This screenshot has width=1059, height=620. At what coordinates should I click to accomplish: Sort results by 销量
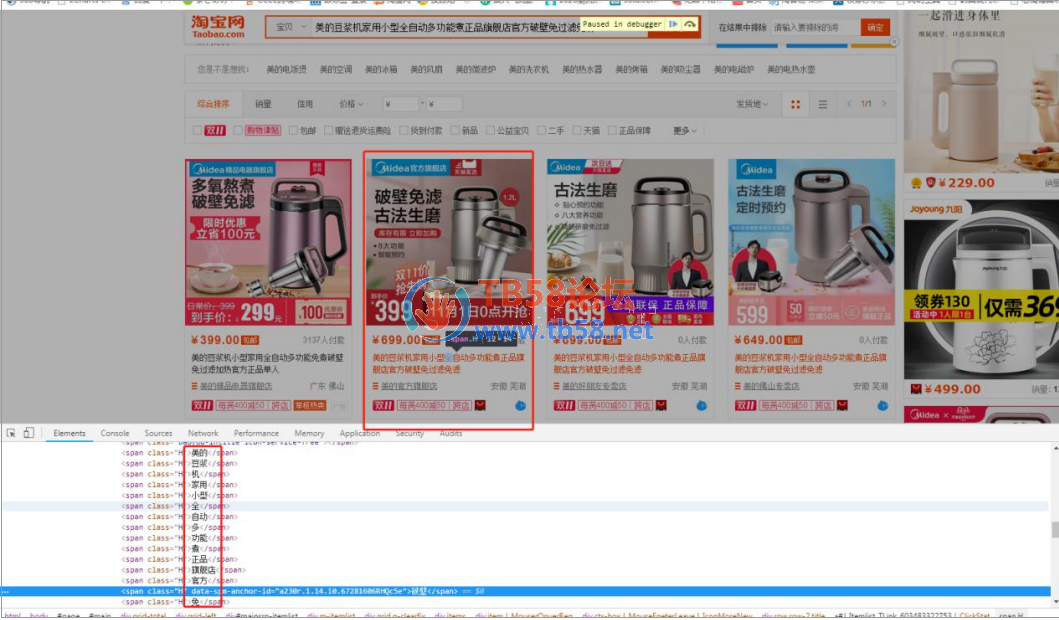click(x=263, y=104)
